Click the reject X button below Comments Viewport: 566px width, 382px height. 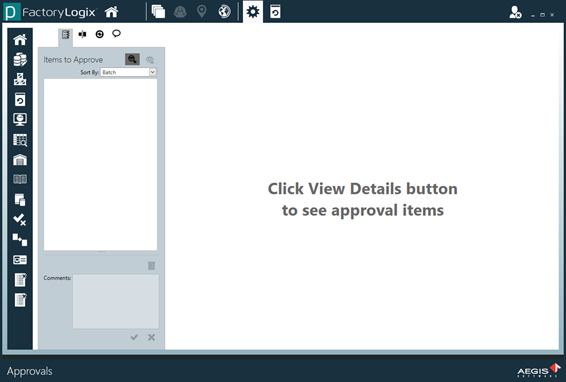151,337
